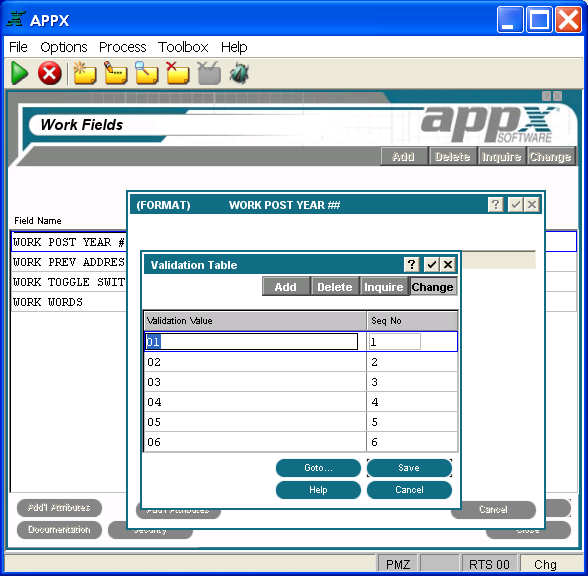This screenshot has width=588, height=576.
Task: Open the Process menu
Action: coord(123,47)
